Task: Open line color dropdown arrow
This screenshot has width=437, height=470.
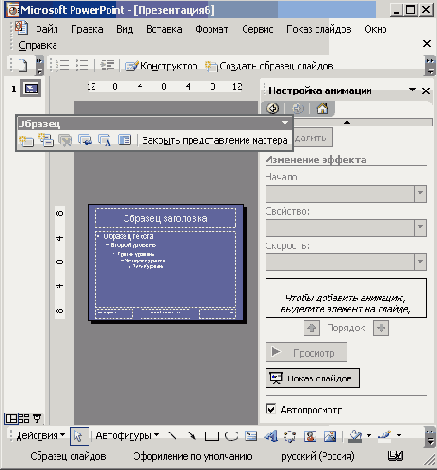Action: (399, 435)
